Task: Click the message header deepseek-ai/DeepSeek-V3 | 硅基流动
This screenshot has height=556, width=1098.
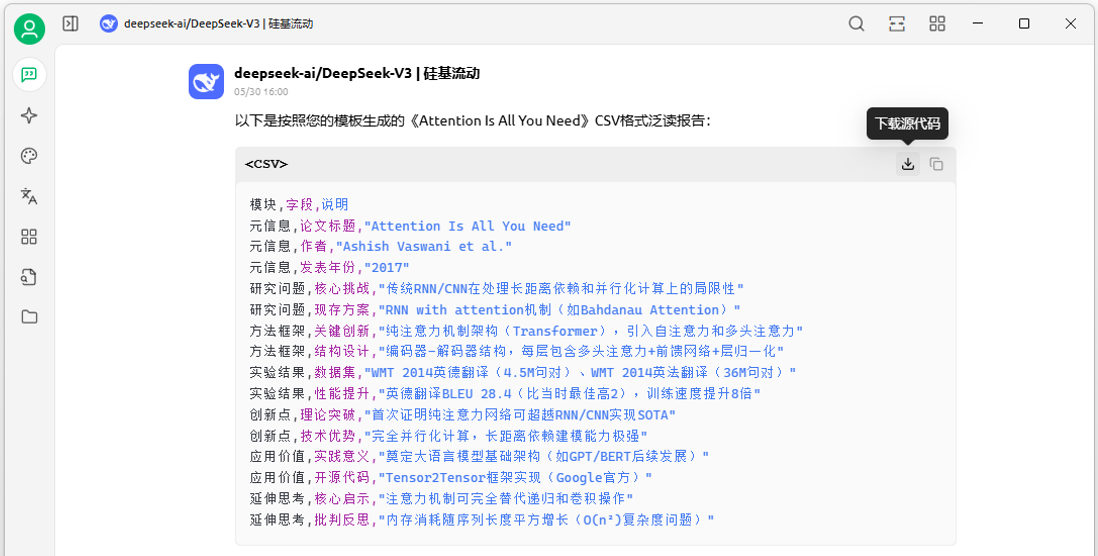Action: (x=357, y=74)
